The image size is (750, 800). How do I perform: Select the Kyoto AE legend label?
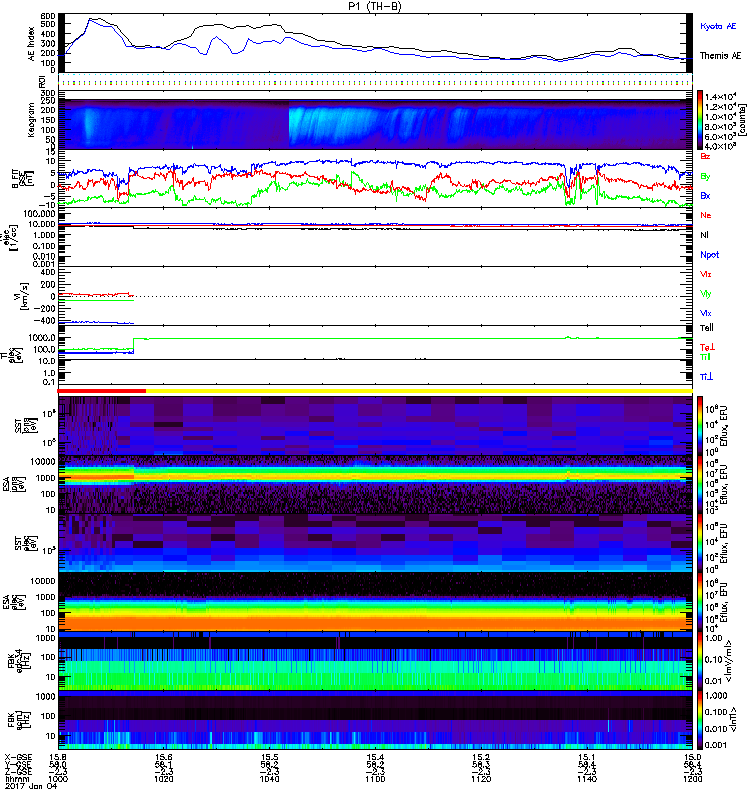718,27
